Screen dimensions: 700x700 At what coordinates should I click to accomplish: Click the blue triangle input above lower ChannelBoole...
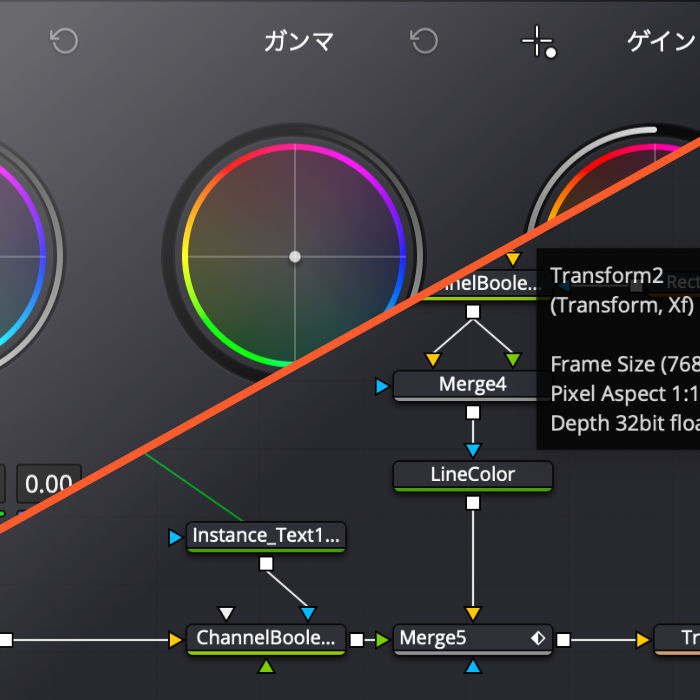pyautogui.click(x=308, y=613)
